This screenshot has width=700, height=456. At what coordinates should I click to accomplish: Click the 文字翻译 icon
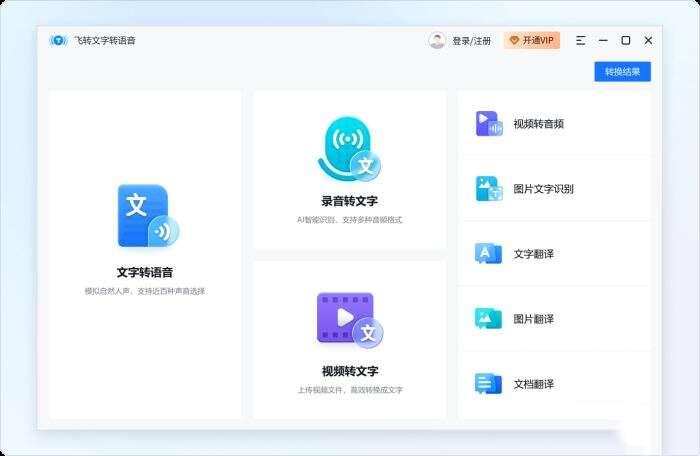tap(488, 254)
